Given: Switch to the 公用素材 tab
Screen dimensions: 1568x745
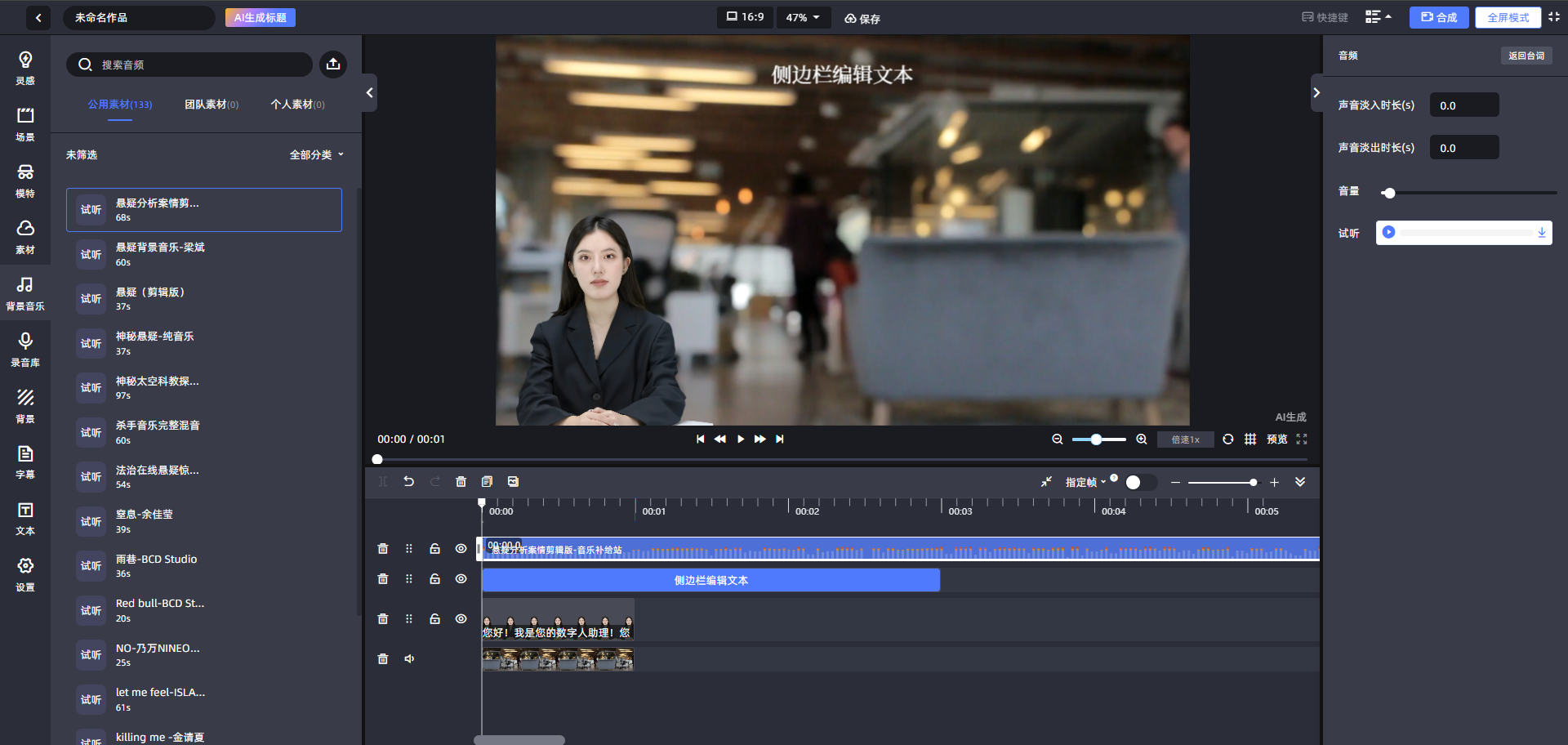Looking at the screenshot, I should (120, 105).
